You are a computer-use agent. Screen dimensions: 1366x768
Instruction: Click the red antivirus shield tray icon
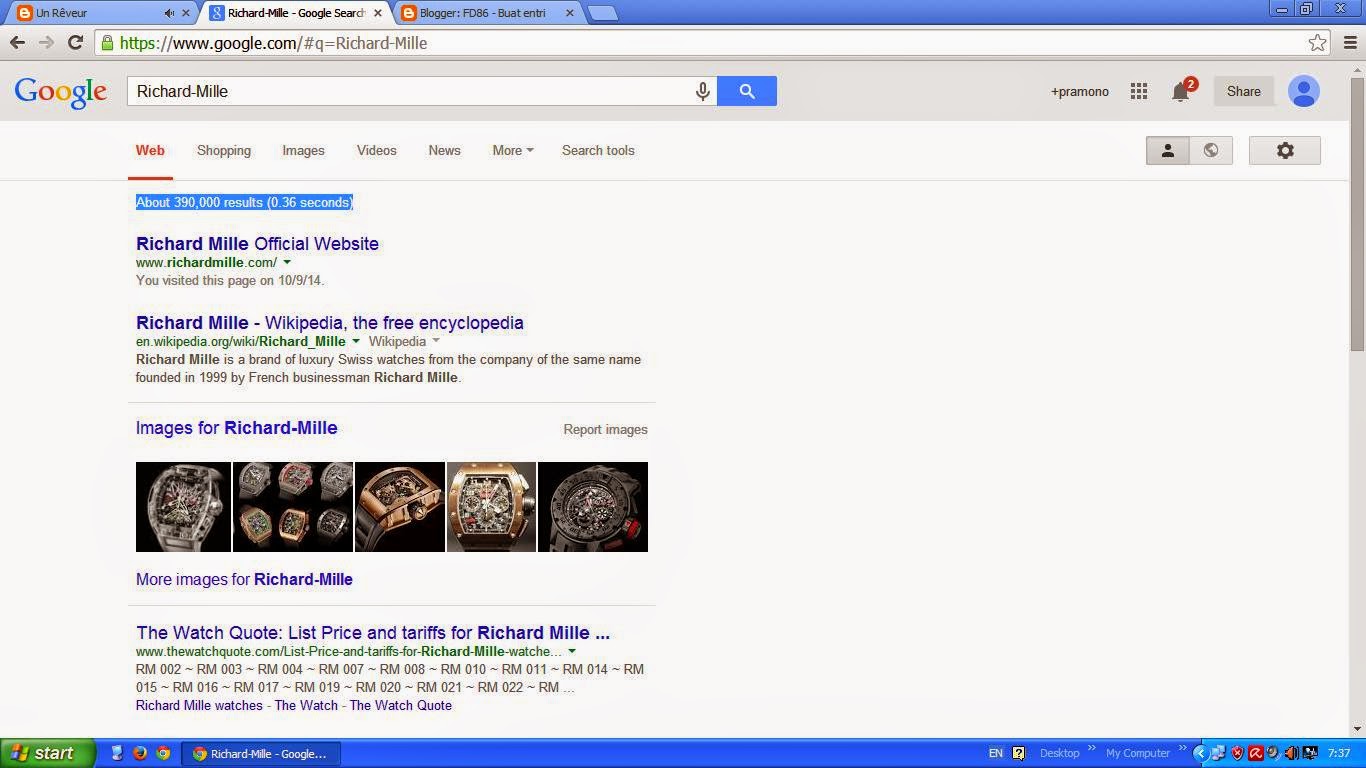click(1237, 753)
